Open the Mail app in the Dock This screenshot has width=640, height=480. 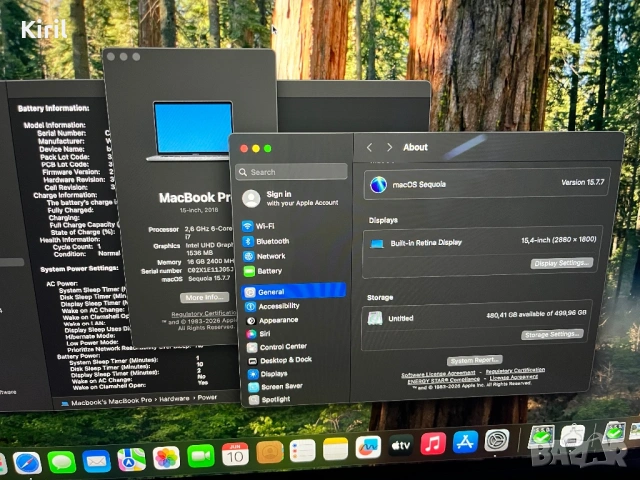pos(96,461)
